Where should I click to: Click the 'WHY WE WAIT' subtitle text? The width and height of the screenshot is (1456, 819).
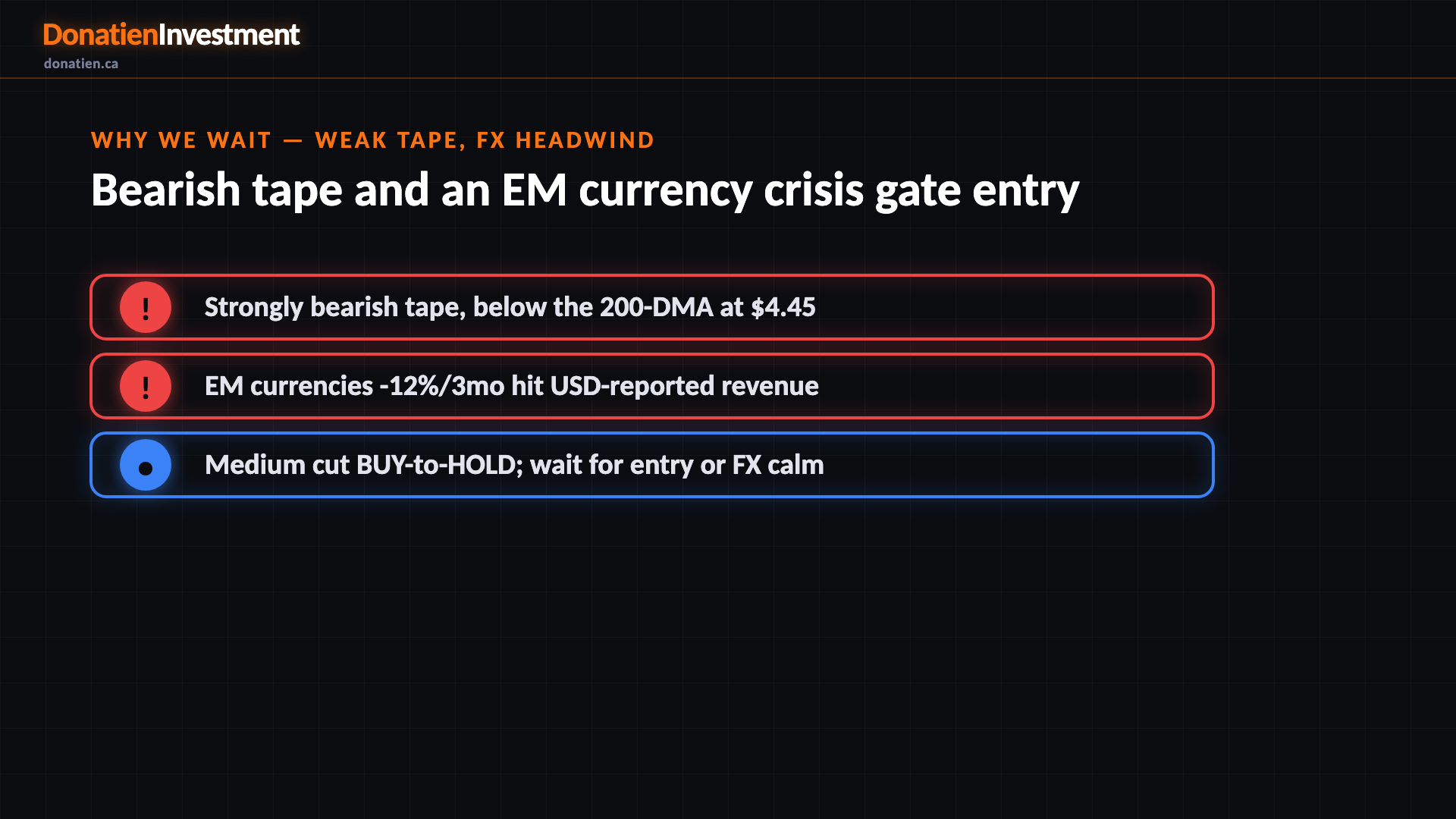[x=181, y=140]
